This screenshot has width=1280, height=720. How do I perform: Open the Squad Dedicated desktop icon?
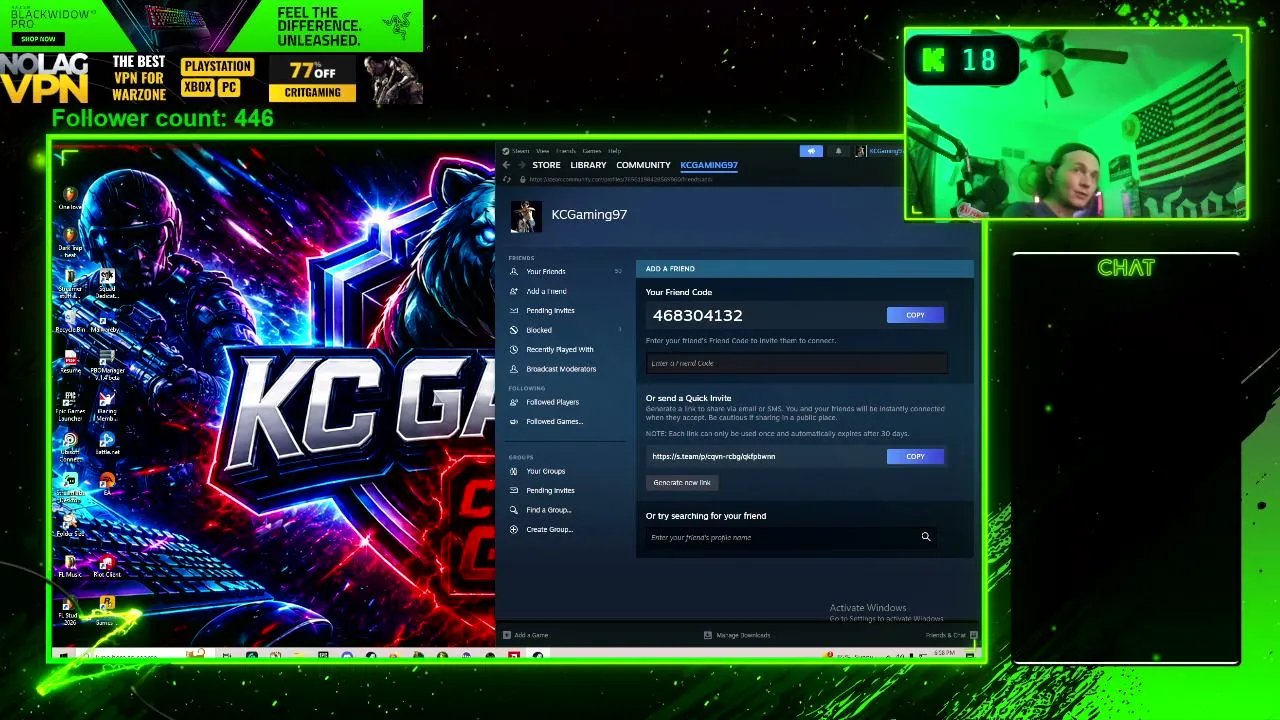tap(107, 284)
